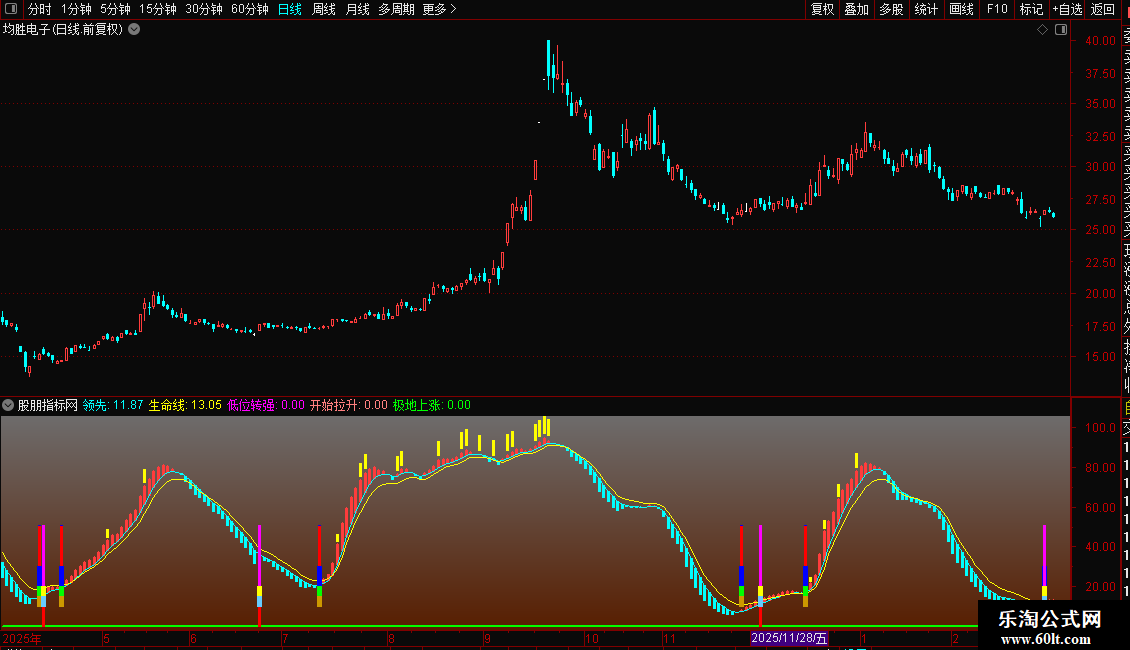Click the 100.0 indicator axis label

(x=1100, y=427)
